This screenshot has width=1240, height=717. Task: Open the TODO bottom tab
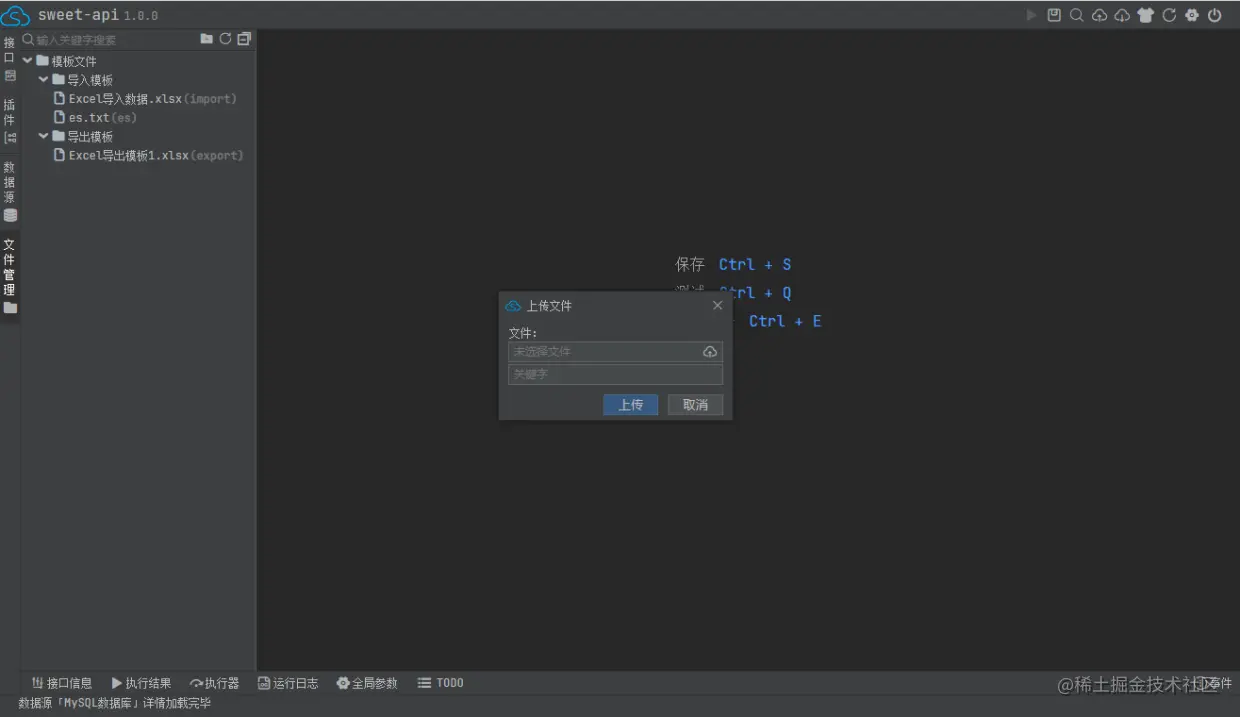pyautogui.click(x=441, y=683)
